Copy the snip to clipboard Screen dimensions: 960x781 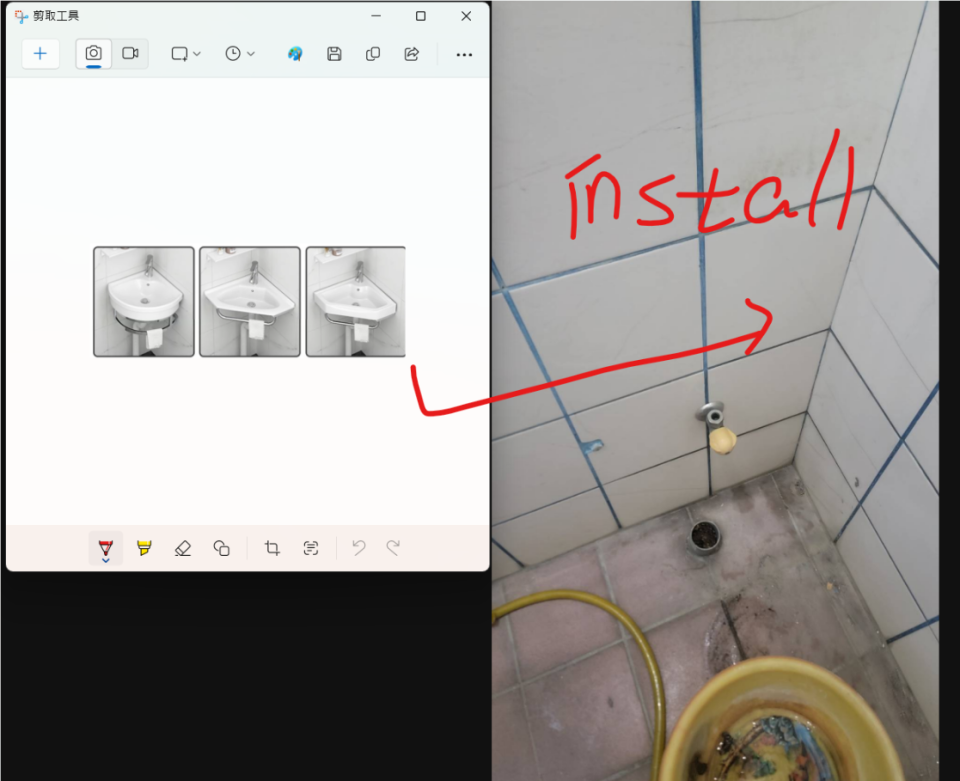tap(373, 54)
